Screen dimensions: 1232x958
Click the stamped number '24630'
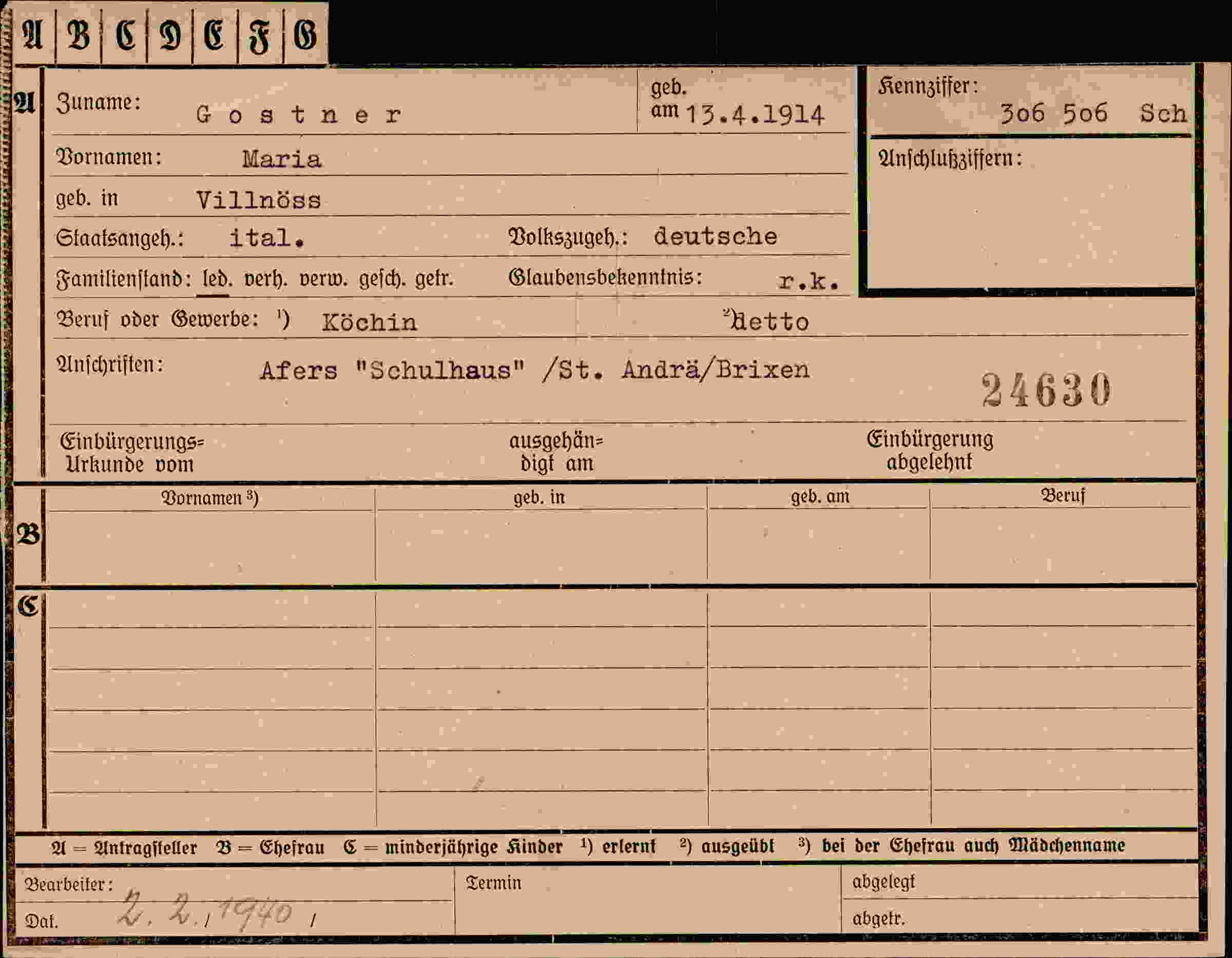[1046, 390]
